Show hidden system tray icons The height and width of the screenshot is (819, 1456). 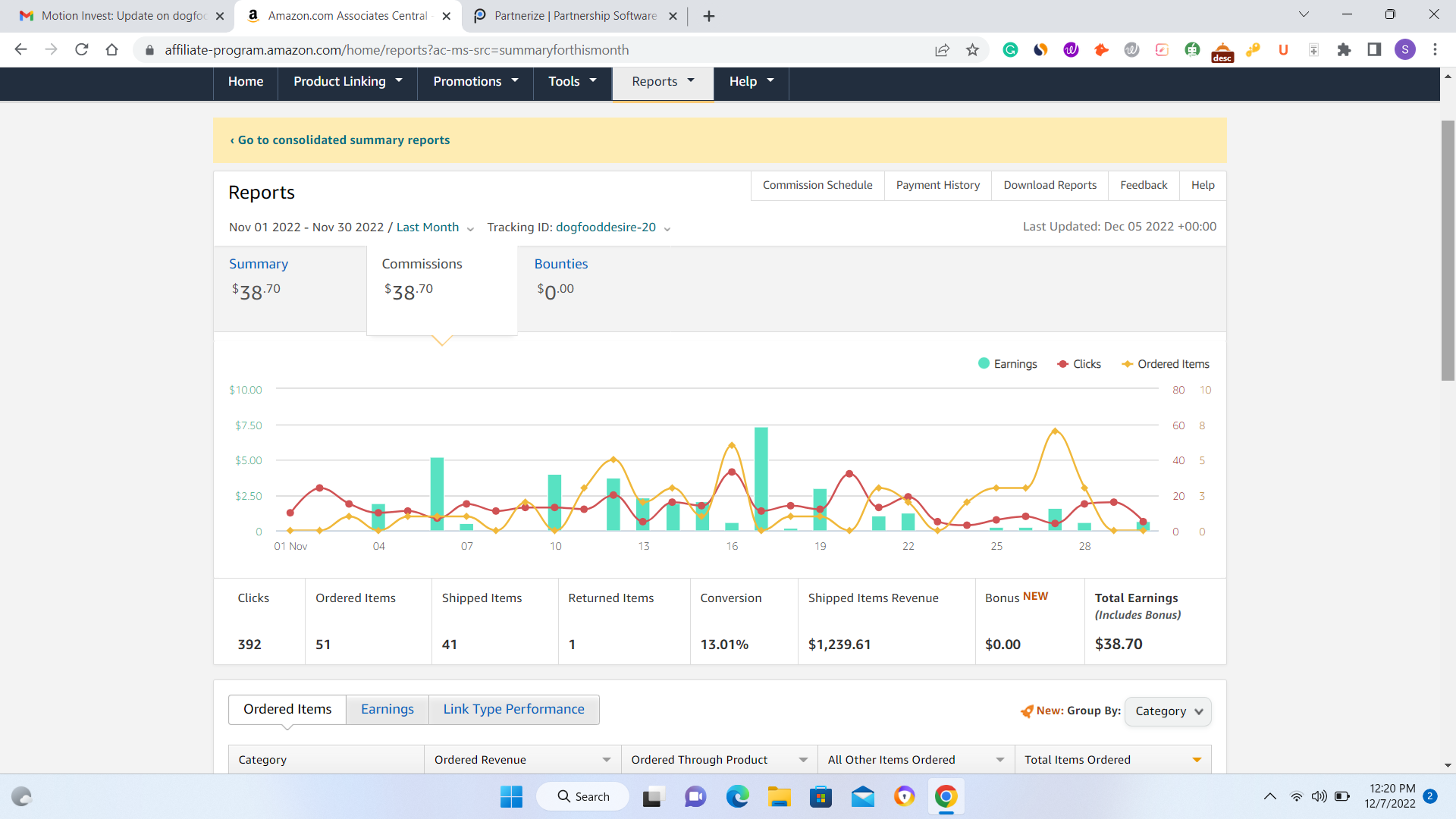click(1269, 796)
